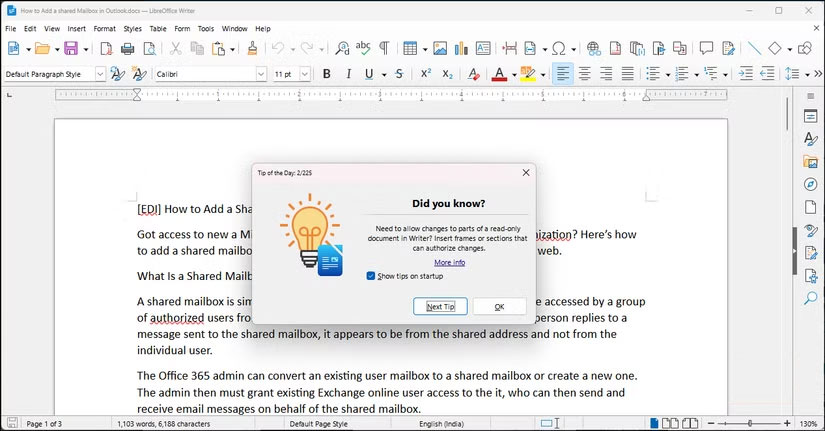
Task: Center align the paragraph text
Action: [x=584, y=74]
